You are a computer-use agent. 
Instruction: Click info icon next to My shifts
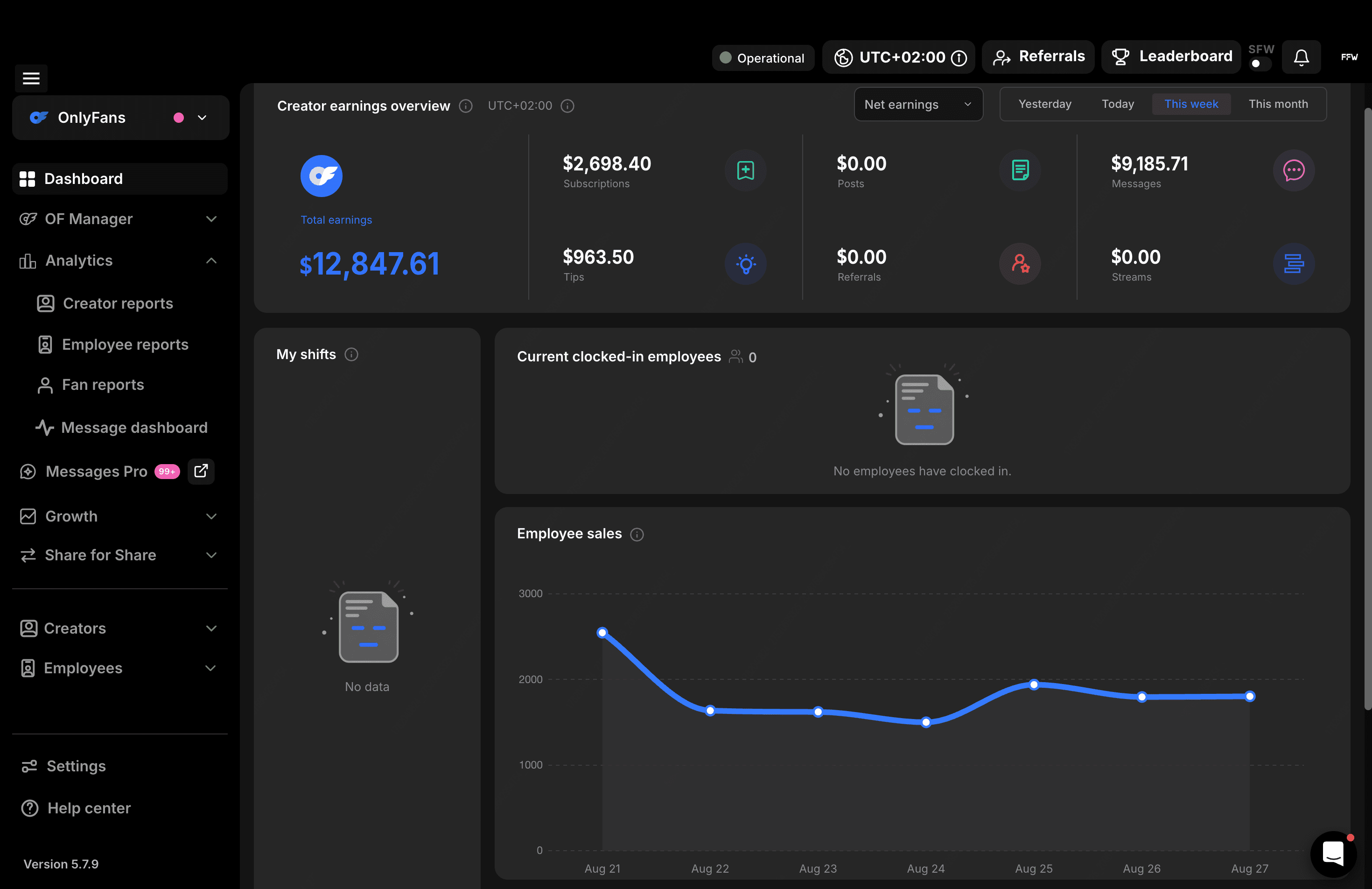tap(351, 354)
